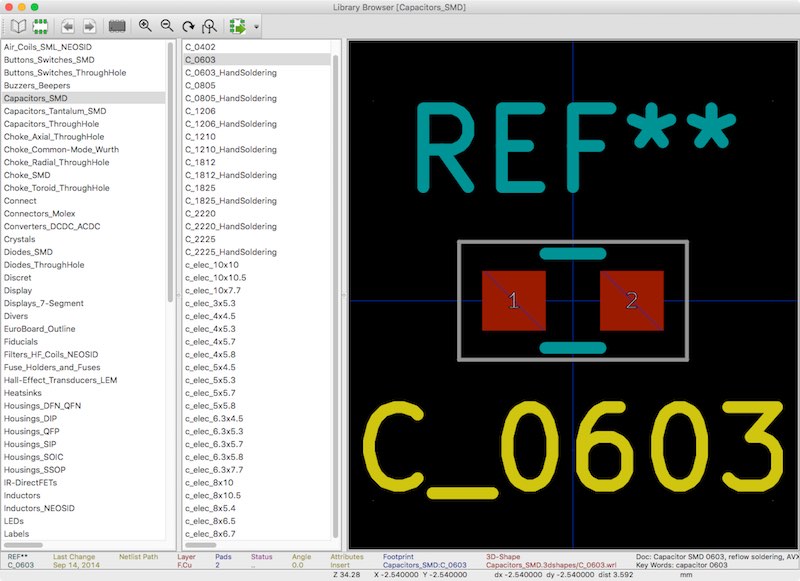Click the footprint list horizontal scrollbar
This screenshot has height=581, width=800.
point(200,545)
